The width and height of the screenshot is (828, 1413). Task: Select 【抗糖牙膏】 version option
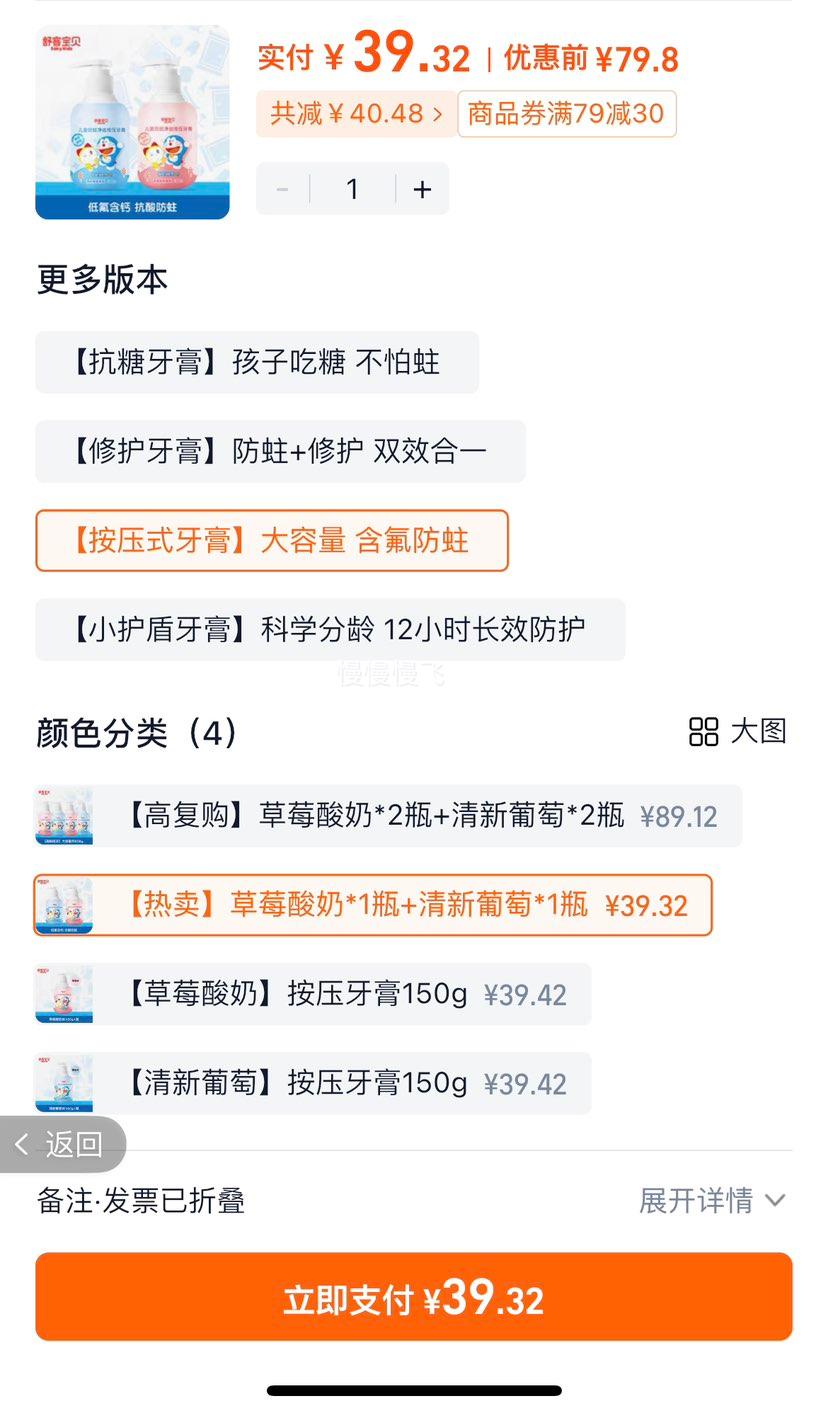point(257,362)
